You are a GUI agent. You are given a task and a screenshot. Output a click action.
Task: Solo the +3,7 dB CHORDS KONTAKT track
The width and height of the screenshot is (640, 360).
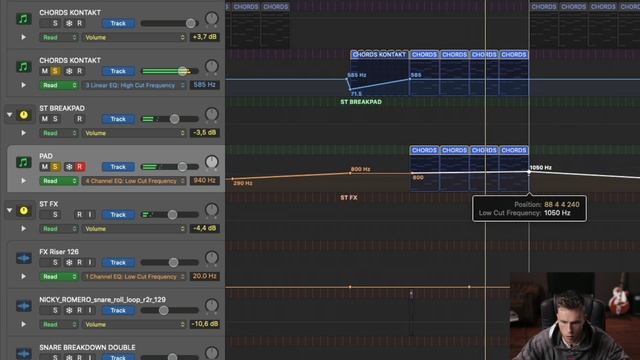(x=55, y=23)
